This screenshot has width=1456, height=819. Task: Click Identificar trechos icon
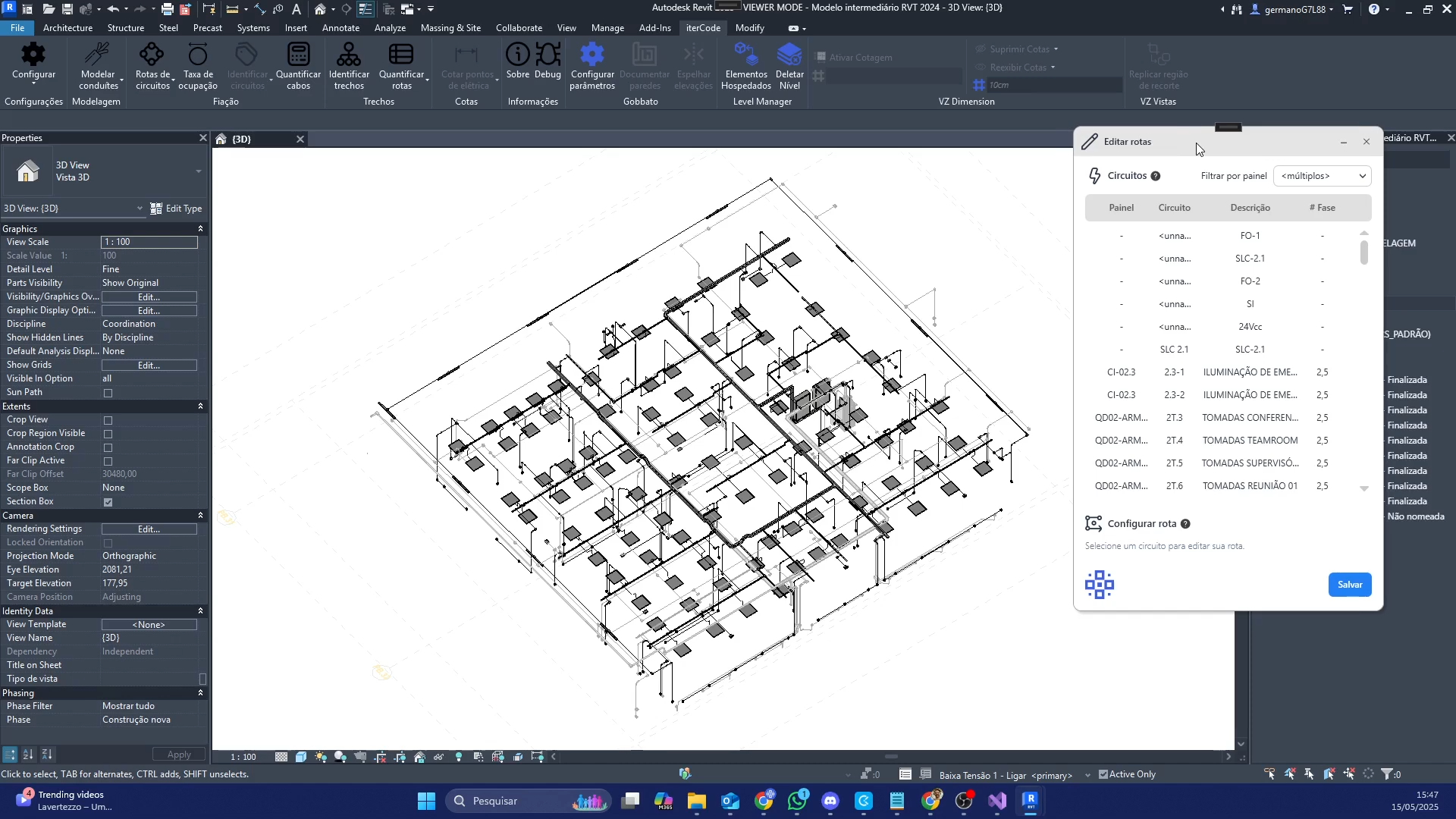(x=349, y=55)
